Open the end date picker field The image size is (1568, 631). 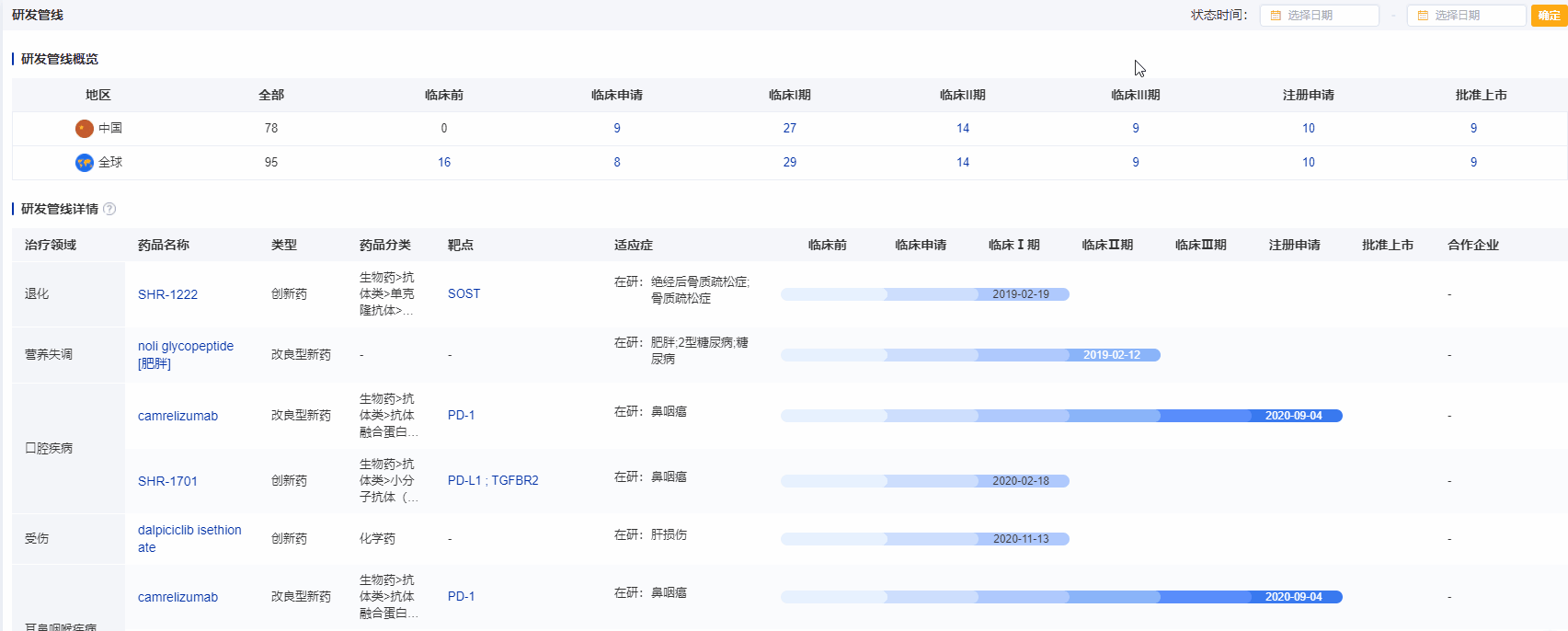point(1467,16)
